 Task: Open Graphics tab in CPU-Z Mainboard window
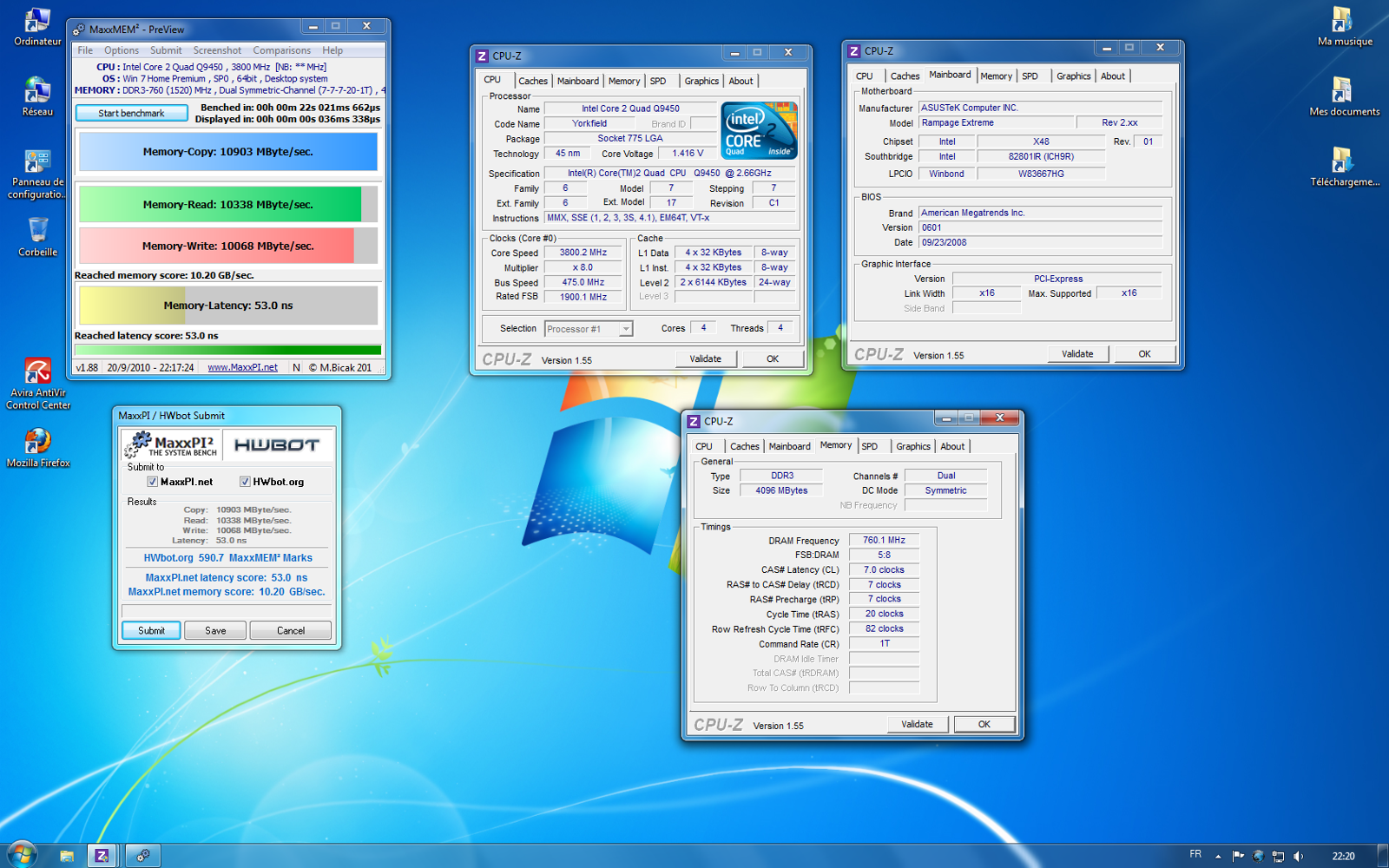(1073, 76)
